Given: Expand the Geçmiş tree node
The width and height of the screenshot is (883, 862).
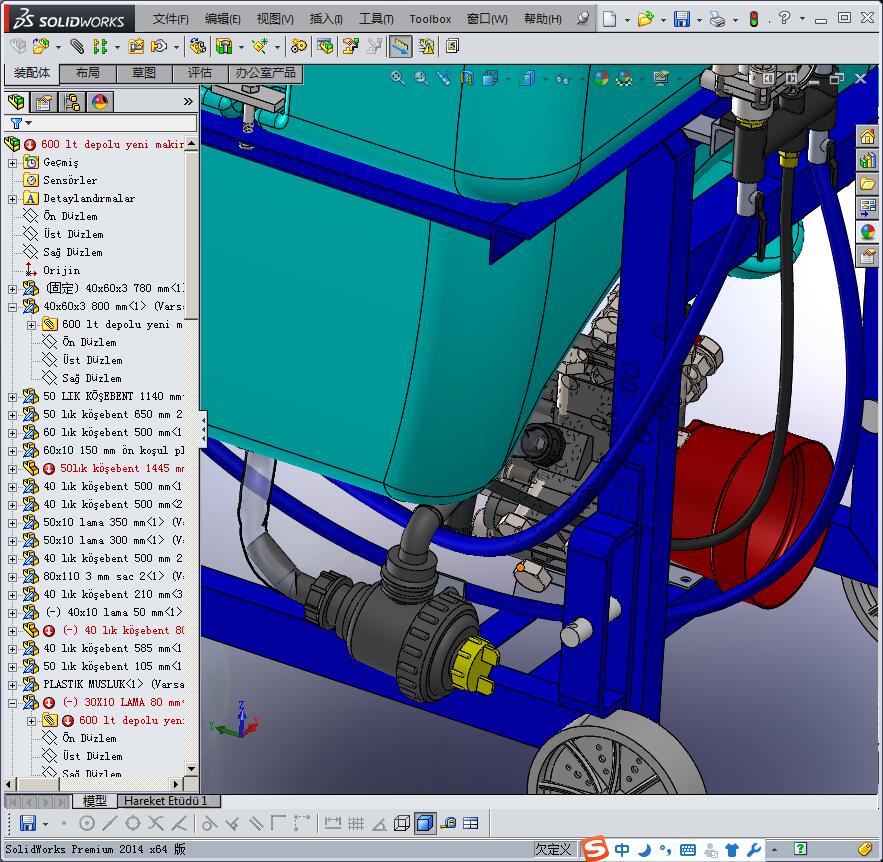Looking at the screenshot, I should [13, 162].
